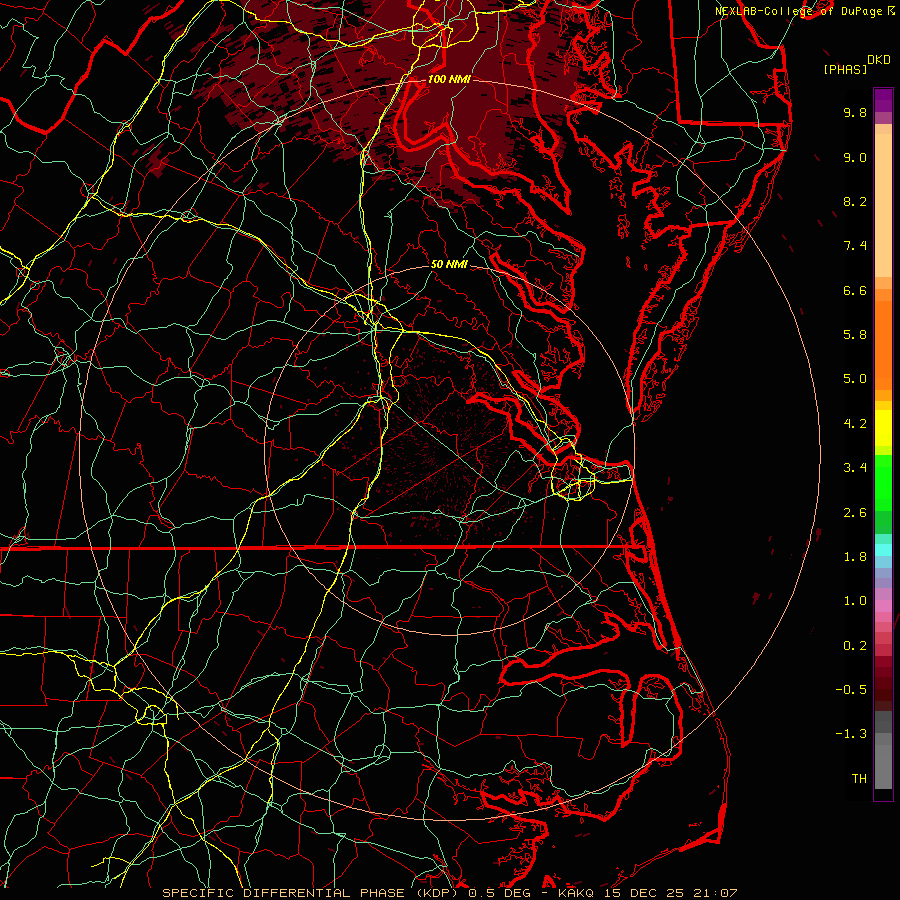Screen dimensions: 900x900
Task: Click the 7.4 value on the legend
Action: (855, 246)
